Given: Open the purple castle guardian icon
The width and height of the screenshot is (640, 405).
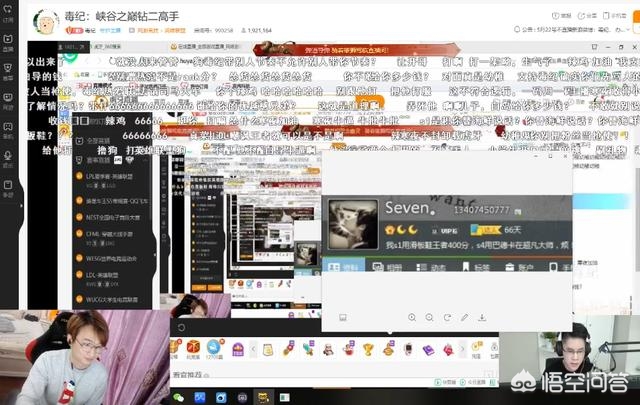Looking at the screenshot, I should [238, 349].
